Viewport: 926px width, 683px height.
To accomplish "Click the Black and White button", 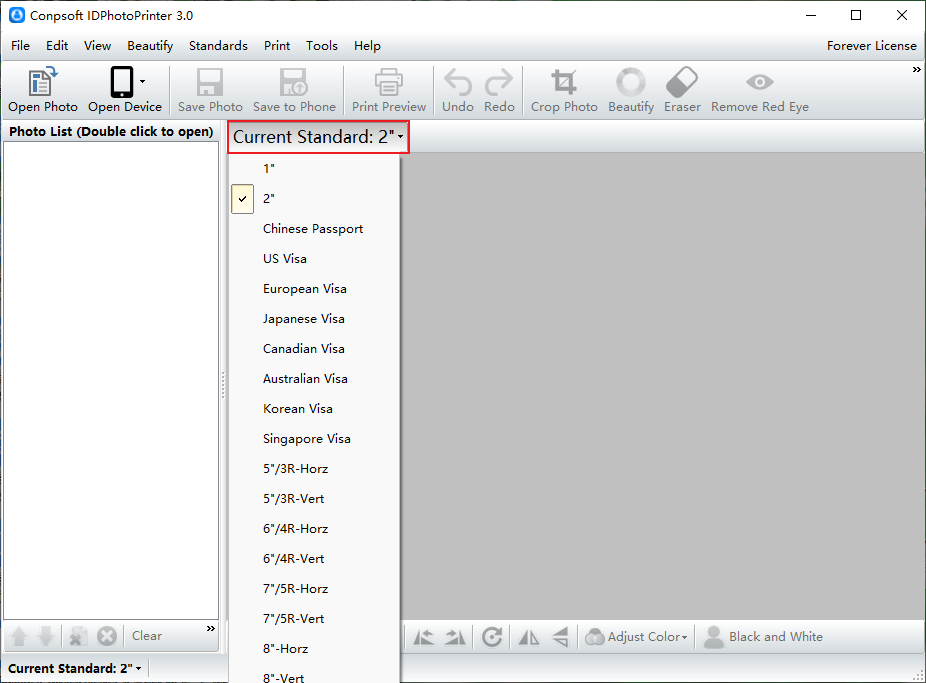I will click(763, 637).
